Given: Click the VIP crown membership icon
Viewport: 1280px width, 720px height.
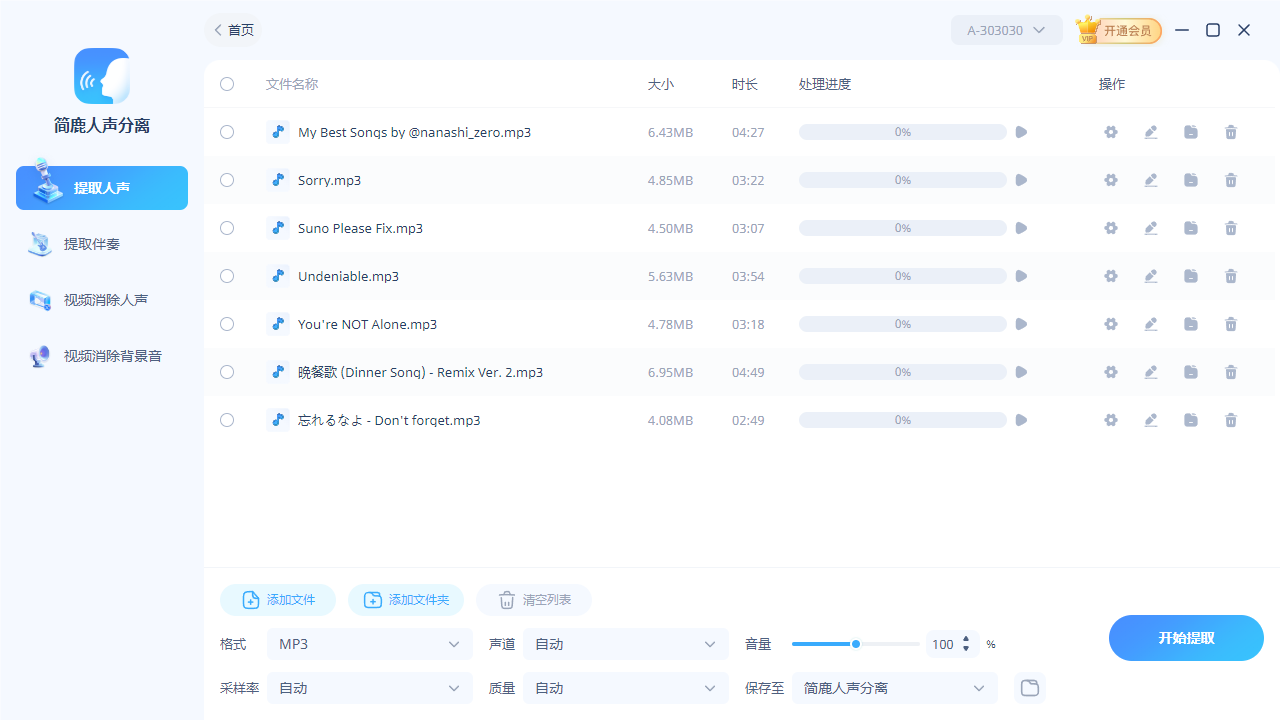Looking at the screenshot, I should click(x=1089, y=30).
